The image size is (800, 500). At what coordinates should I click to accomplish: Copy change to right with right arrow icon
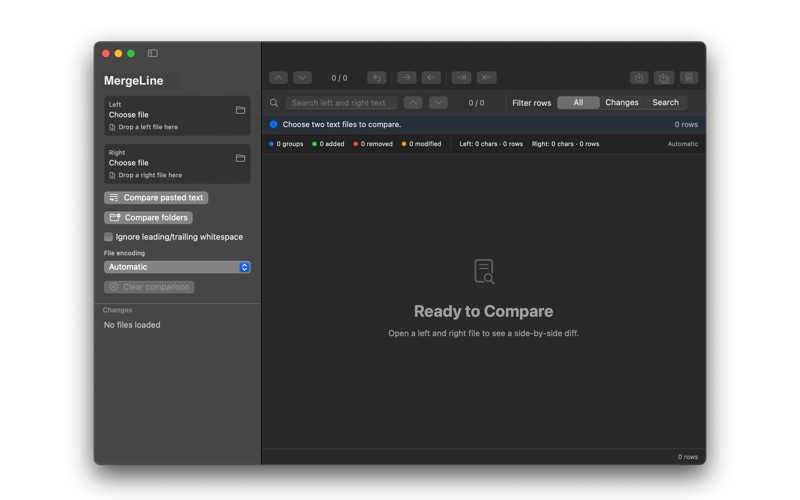(407, 78)
